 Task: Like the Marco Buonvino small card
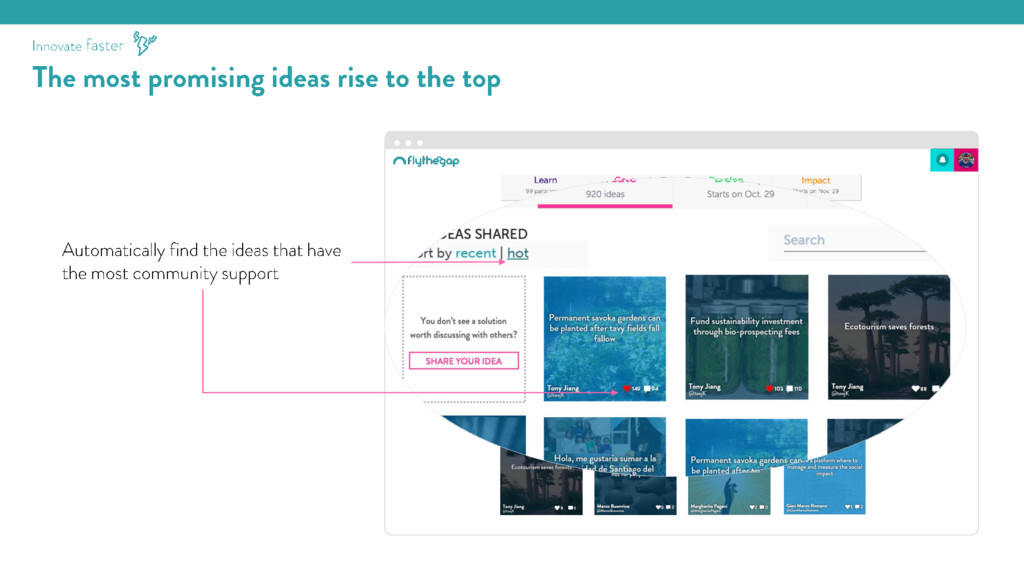[x=658, y=507]
